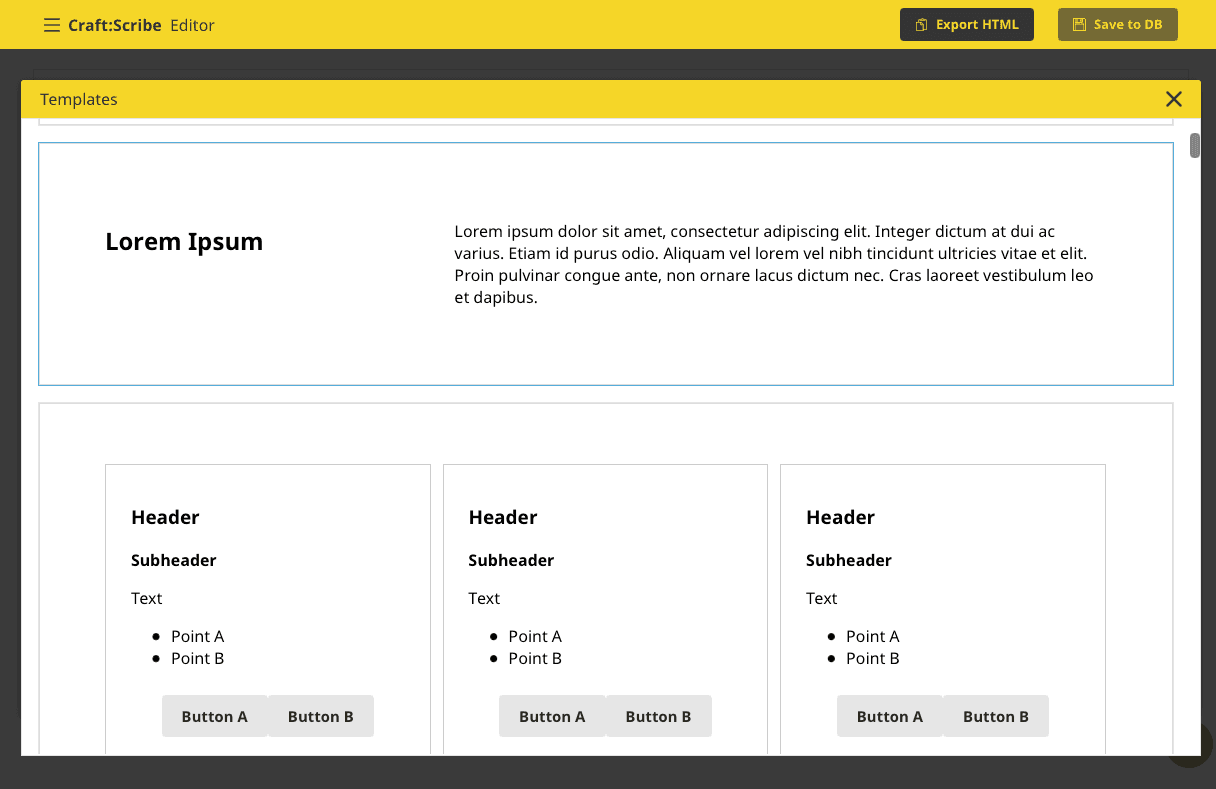
Task: Click the Export HTML button
Action: [x=966, y=25]
